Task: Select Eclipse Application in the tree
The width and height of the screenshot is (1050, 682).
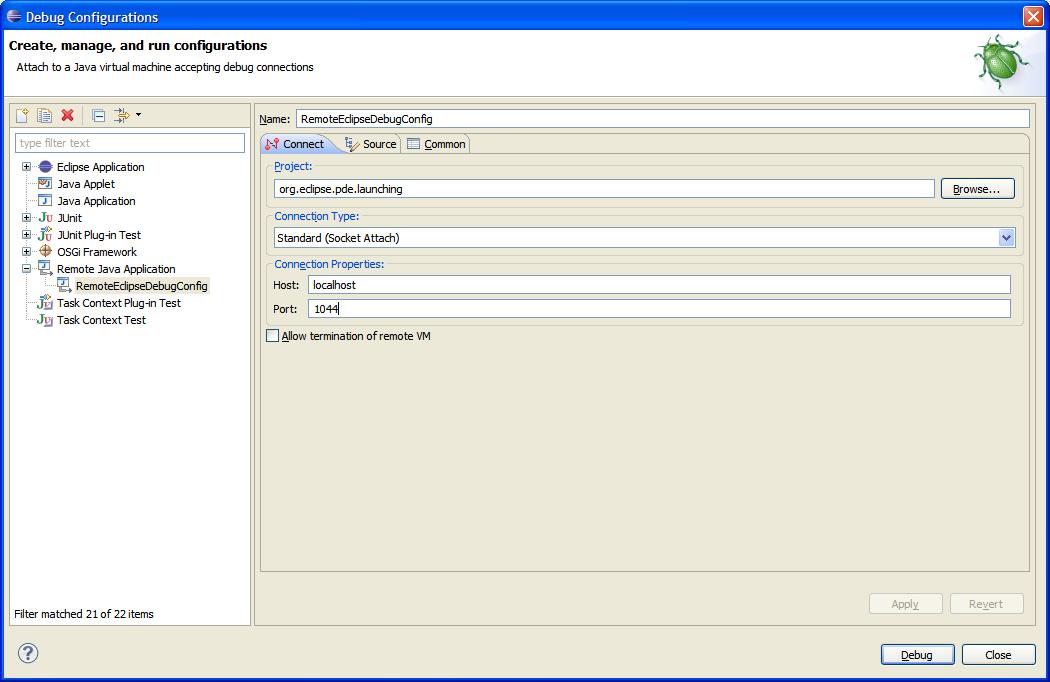Action: (x=100, y=167)
